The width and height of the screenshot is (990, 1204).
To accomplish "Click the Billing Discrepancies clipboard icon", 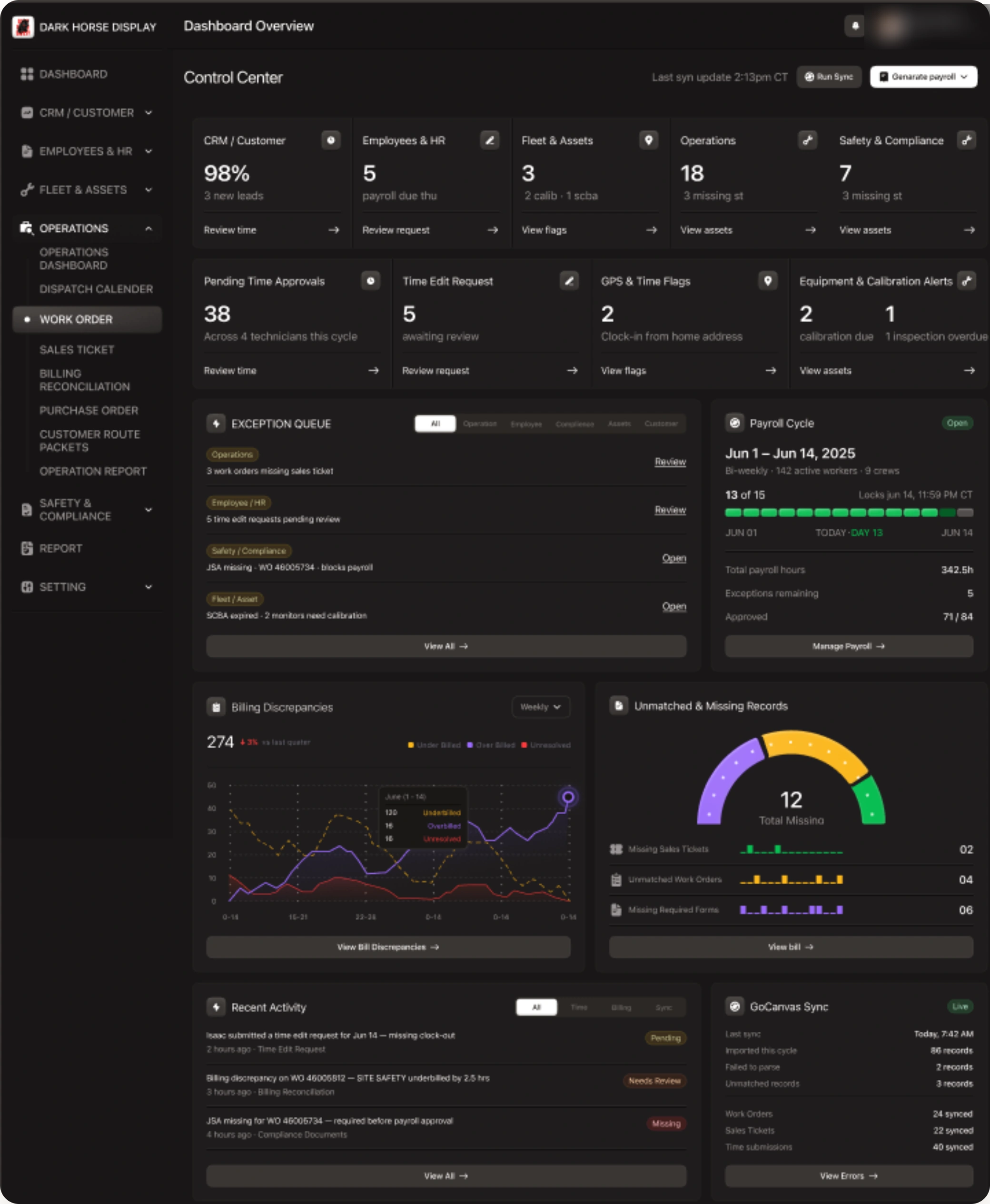I will 216,707.
